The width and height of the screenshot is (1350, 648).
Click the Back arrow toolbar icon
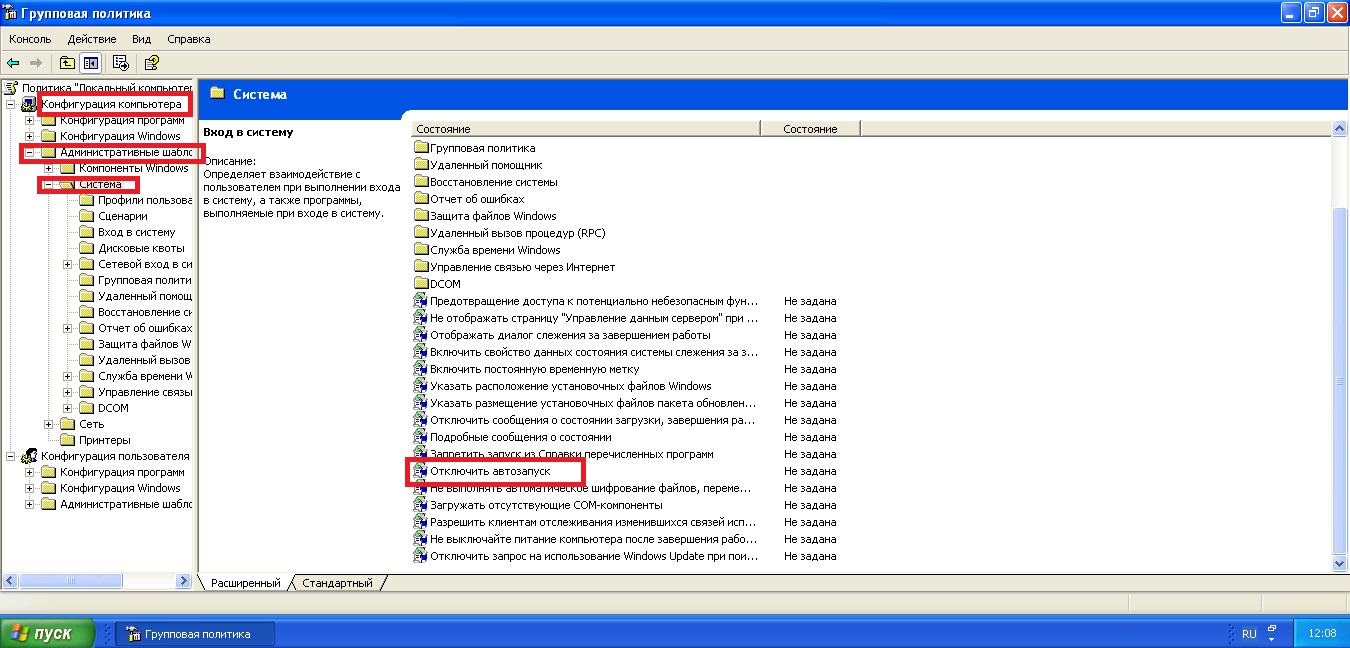13,63
